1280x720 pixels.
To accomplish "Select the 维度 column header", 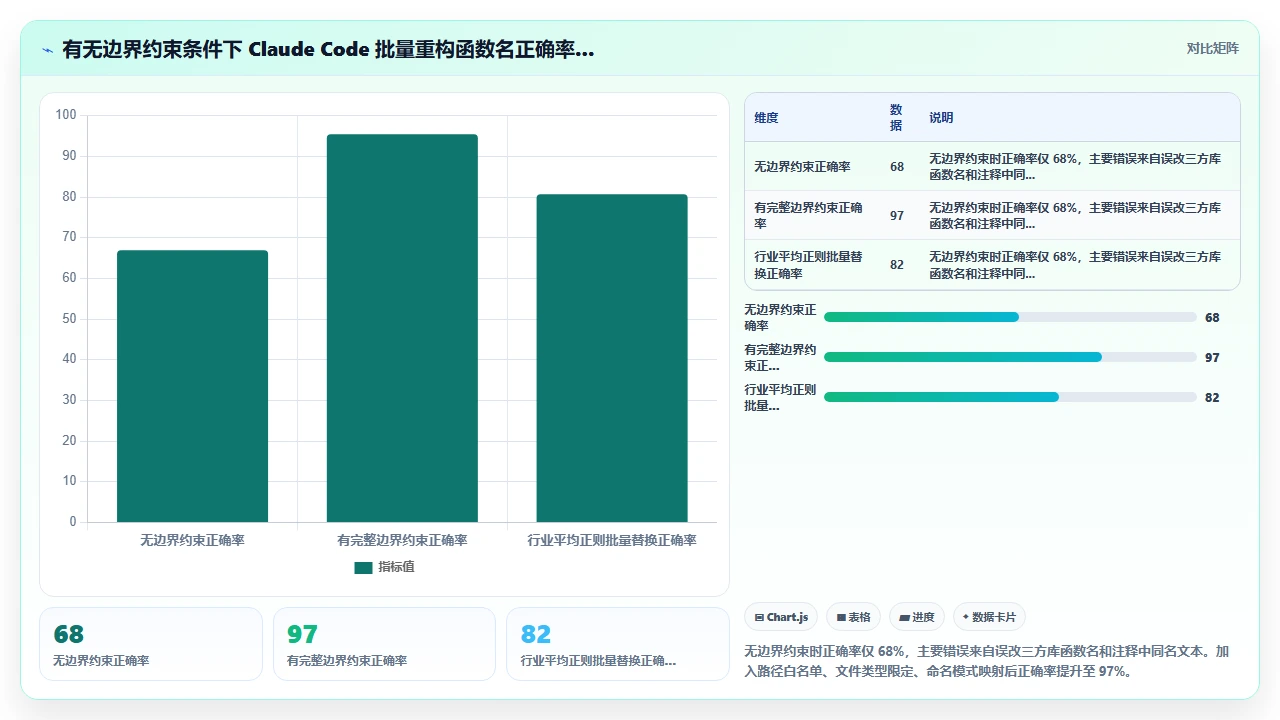I will click(x=766, y=118).
